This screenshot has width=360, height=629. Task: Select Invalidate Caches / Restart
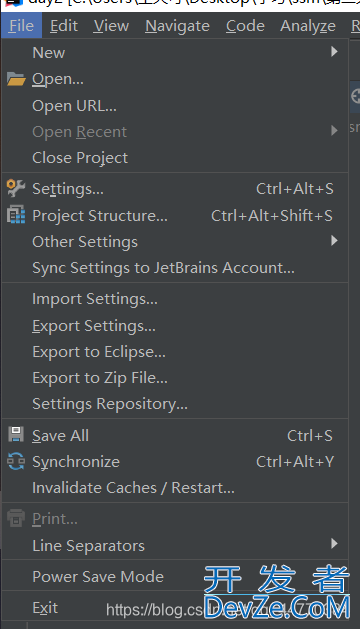[175, 488]
